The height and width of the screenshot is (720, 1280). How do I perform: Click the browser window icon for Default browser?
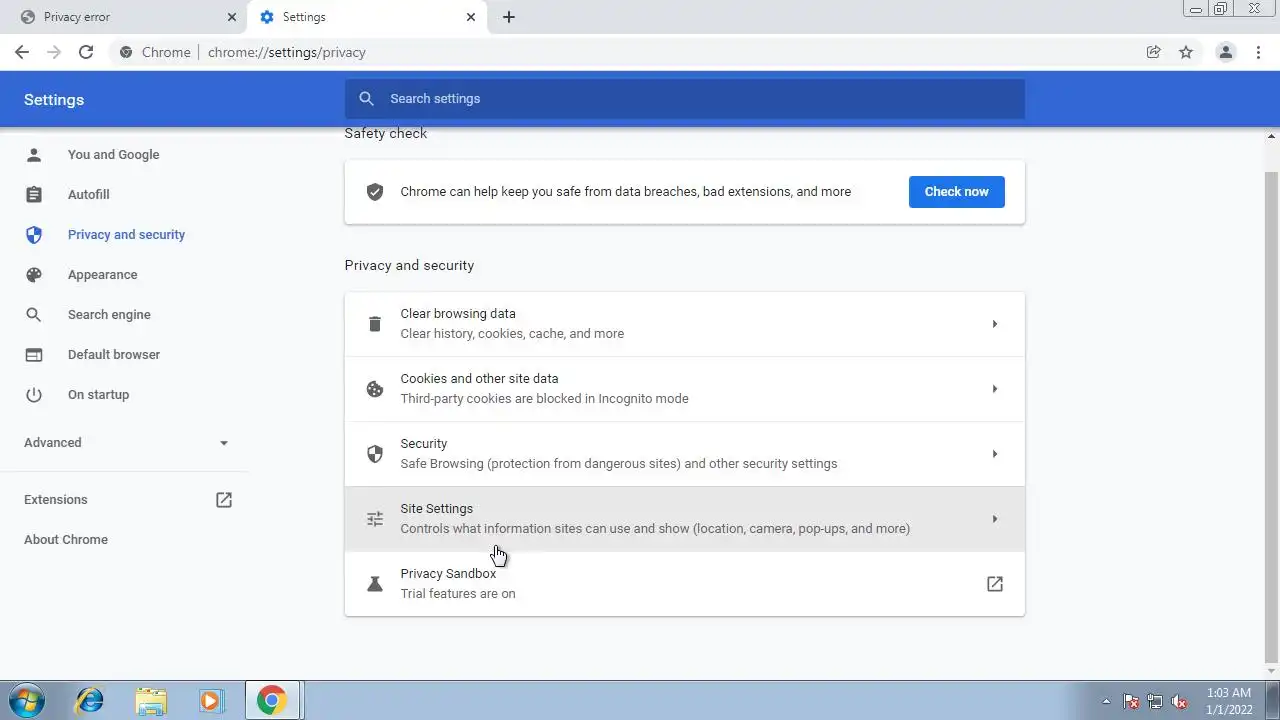(x=34, y=354)
